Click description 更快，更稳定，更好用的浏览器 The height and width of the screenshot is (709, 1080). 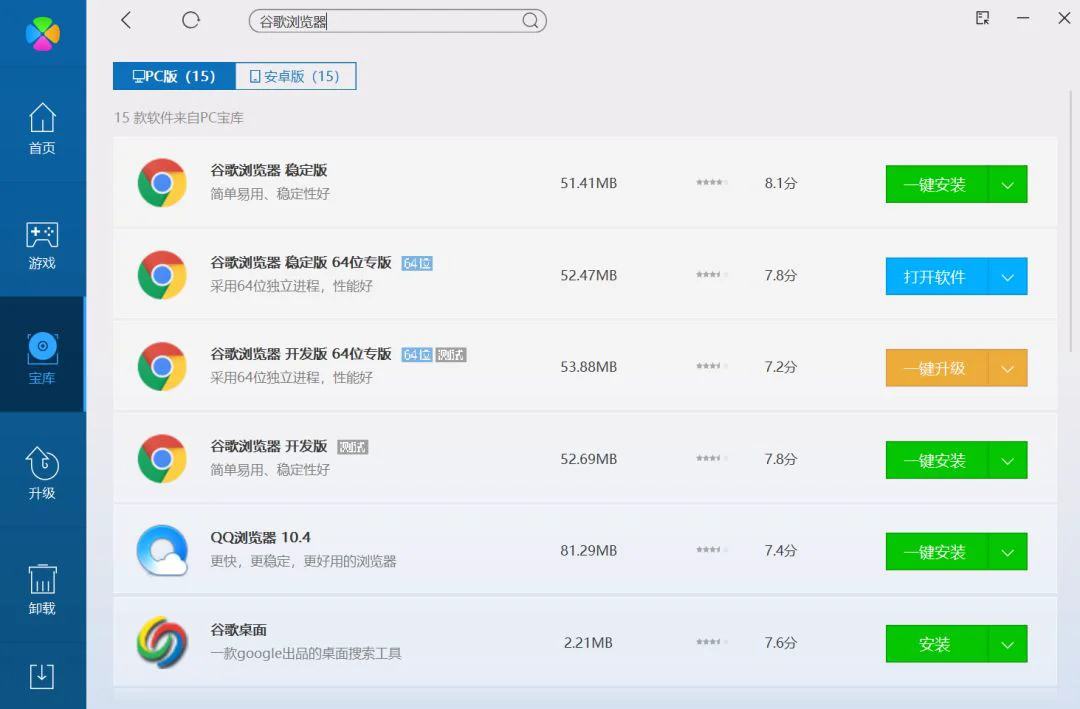303,562
